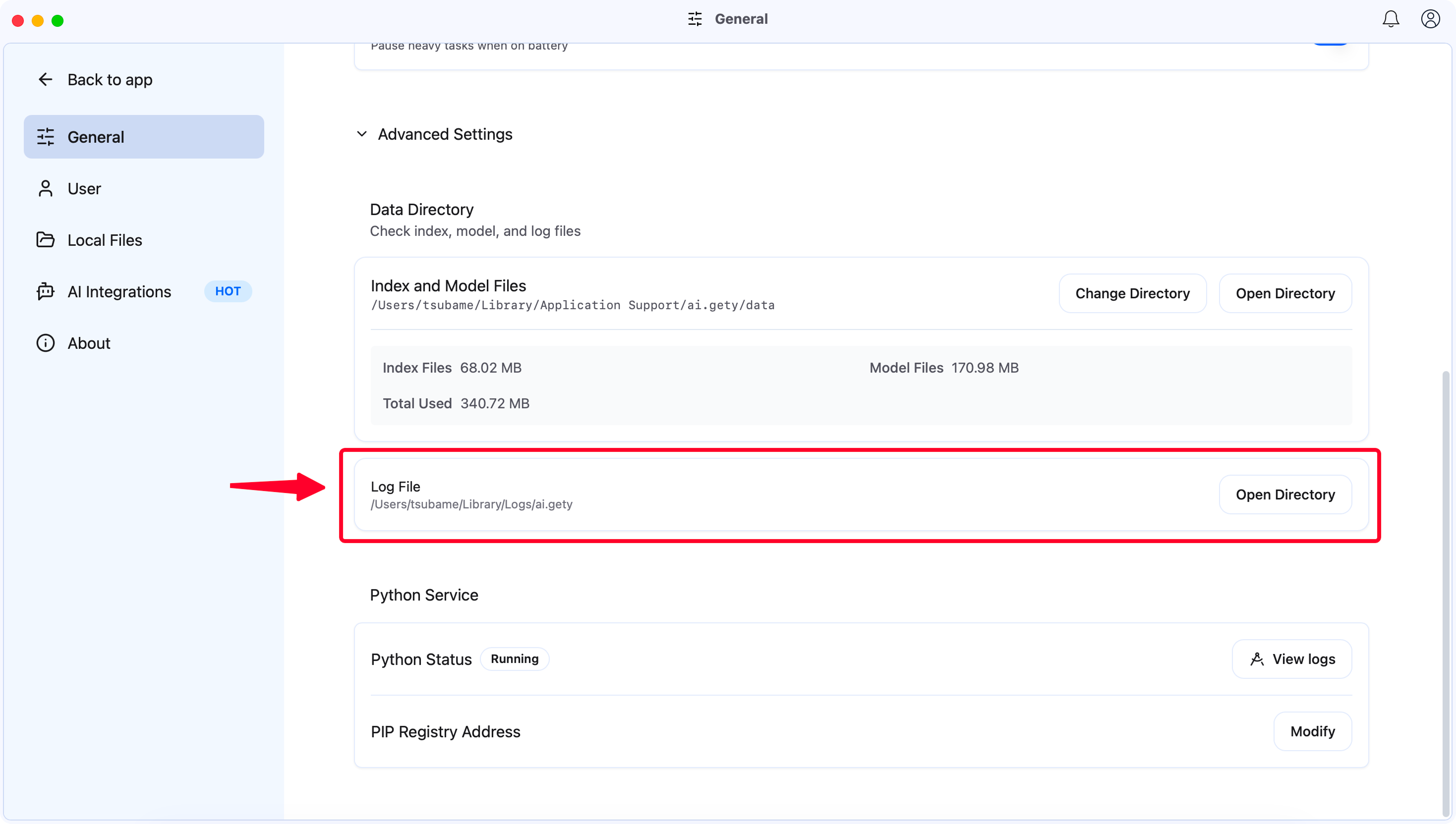Open Directory for Index and Model Files
1456x824 pixels.
coord(1285,293)
